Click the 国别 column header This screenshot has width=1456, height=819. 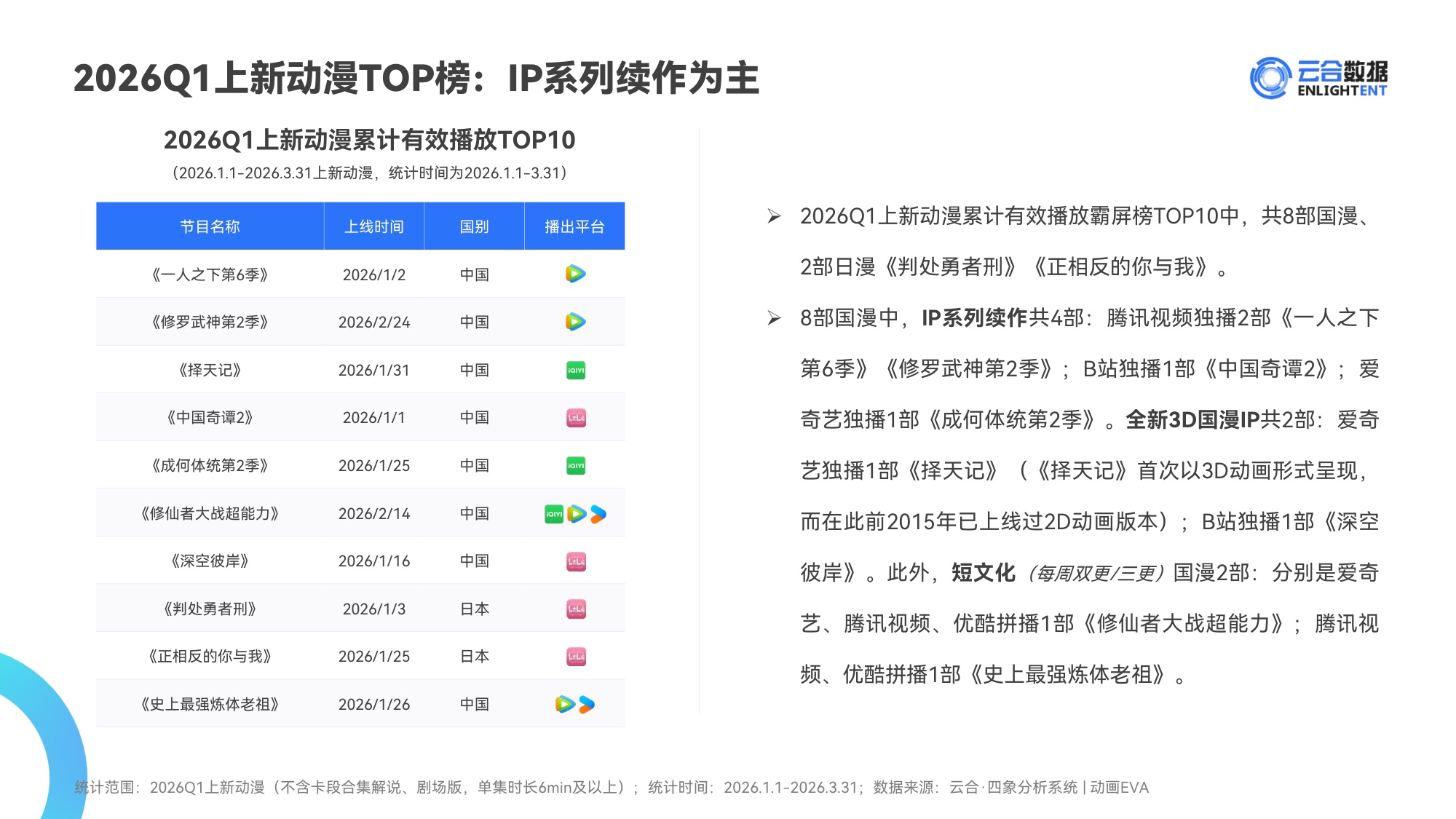tap(474, 226)
